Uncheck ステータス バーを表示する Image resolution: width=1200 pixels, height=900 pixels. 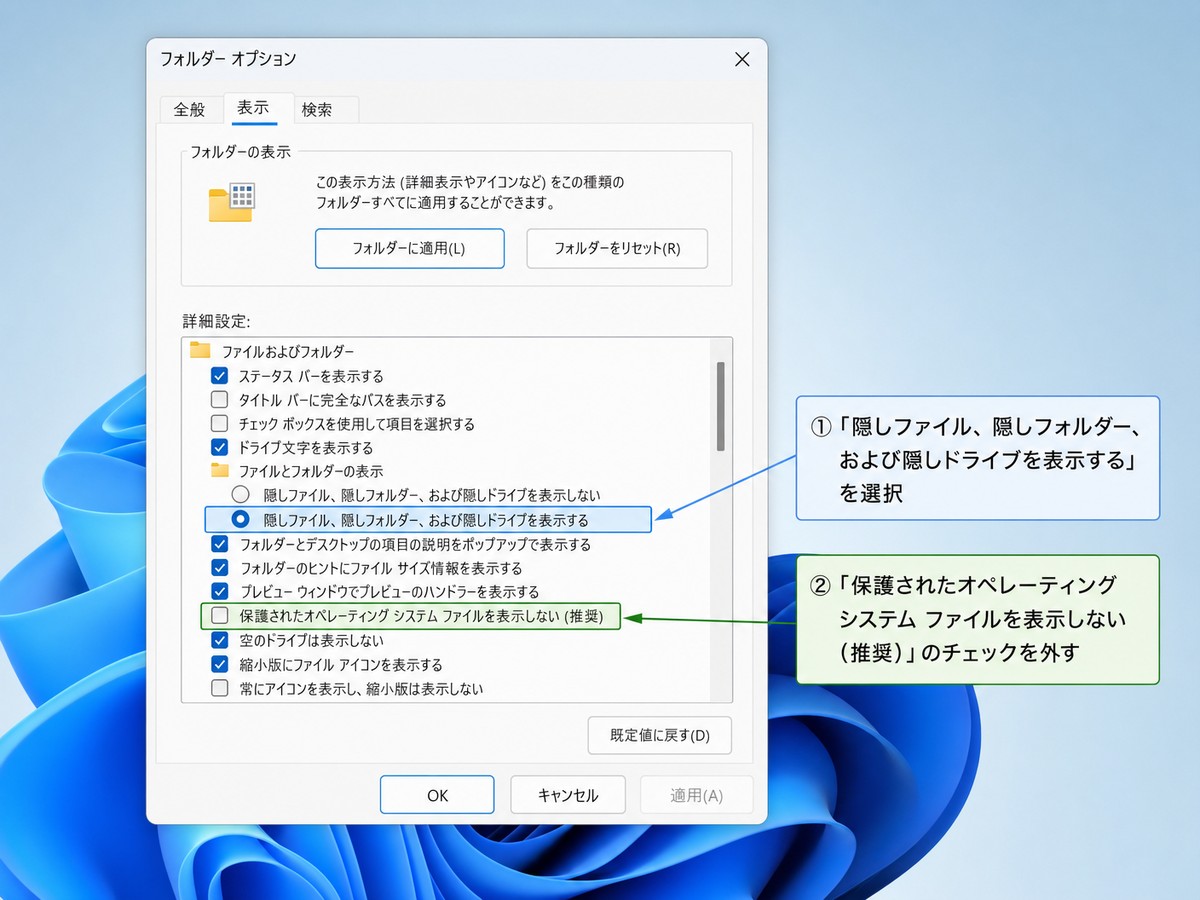[220, 374]
